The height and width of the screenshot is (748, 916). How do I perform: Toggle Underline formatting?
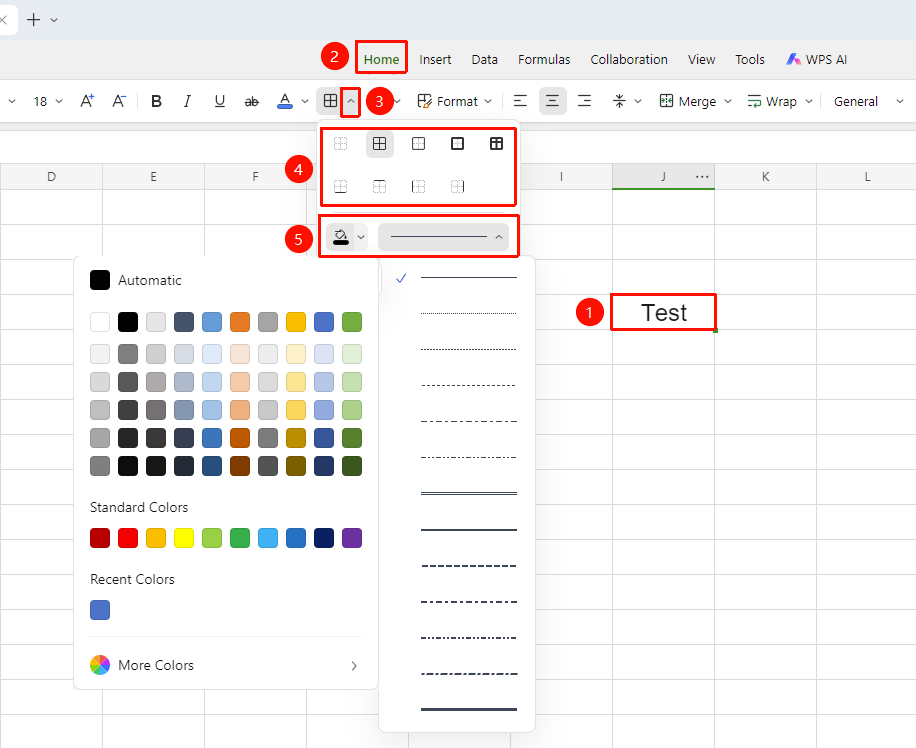click(x=220, y=101)
